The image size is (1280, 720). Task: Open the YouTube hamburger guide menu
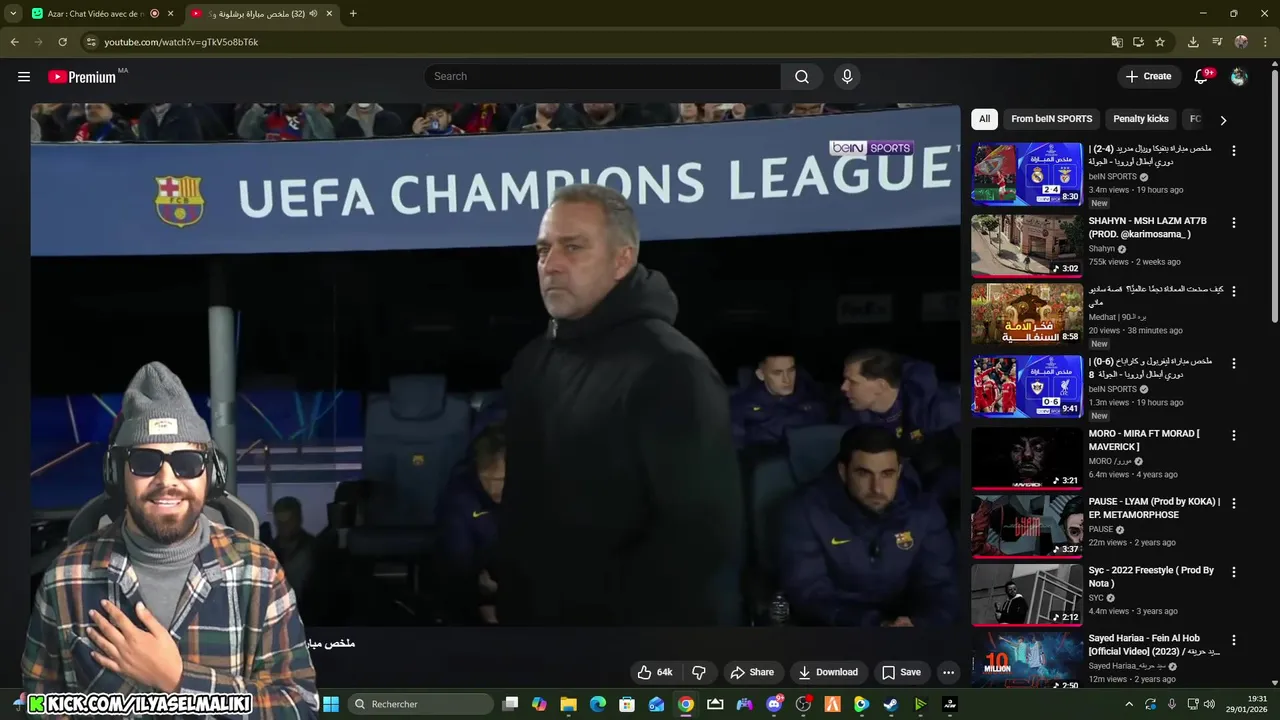24,77
